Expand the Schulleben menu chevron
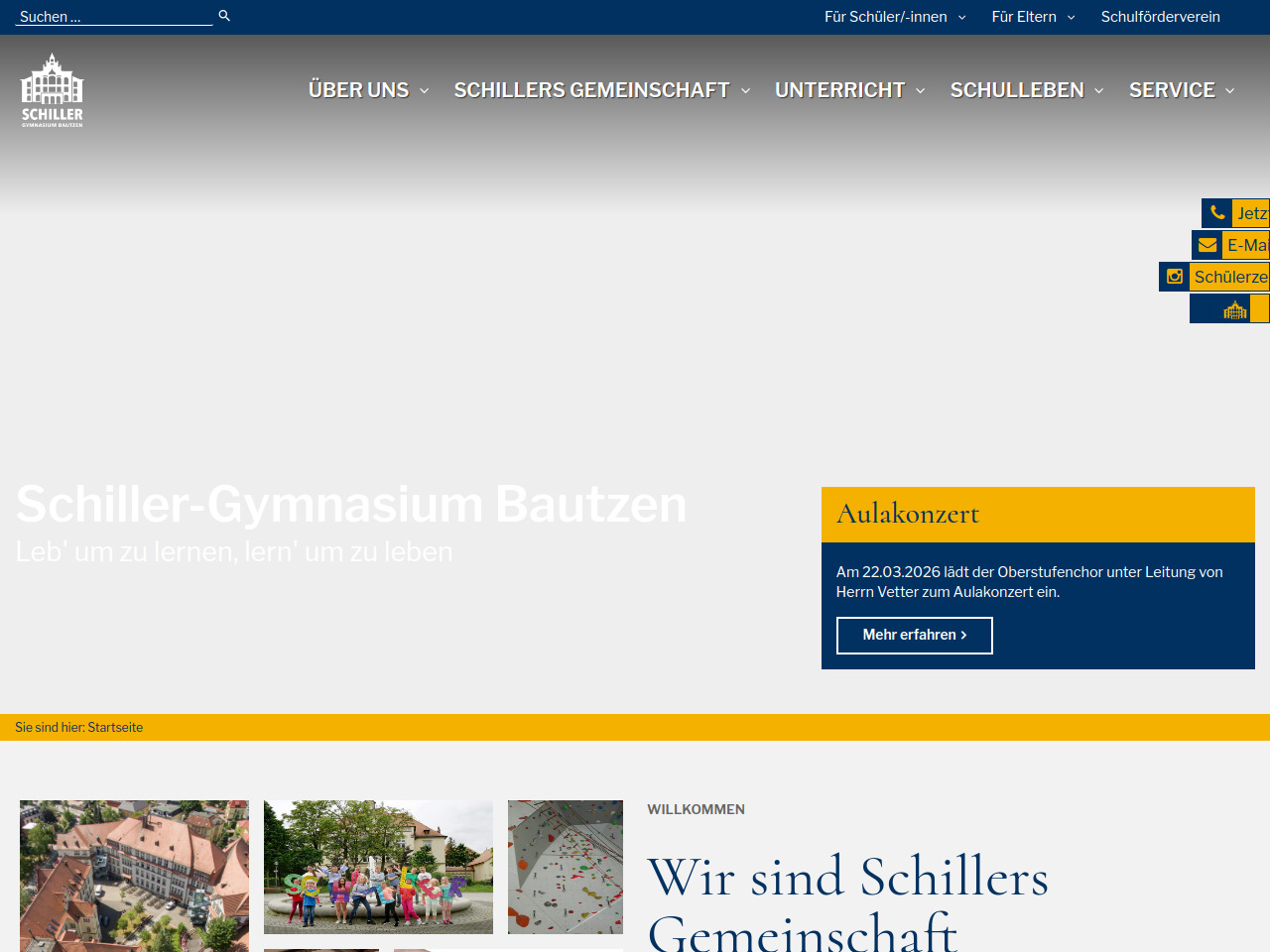The image size is (1270, 952). coord(1099,90)
